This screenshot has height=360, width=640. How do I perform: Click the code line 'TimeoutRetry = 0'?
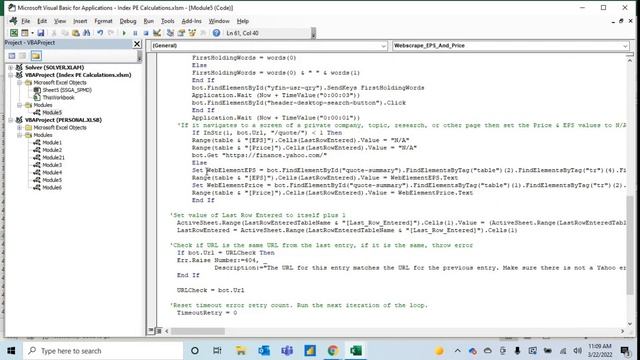coord(207,313)
